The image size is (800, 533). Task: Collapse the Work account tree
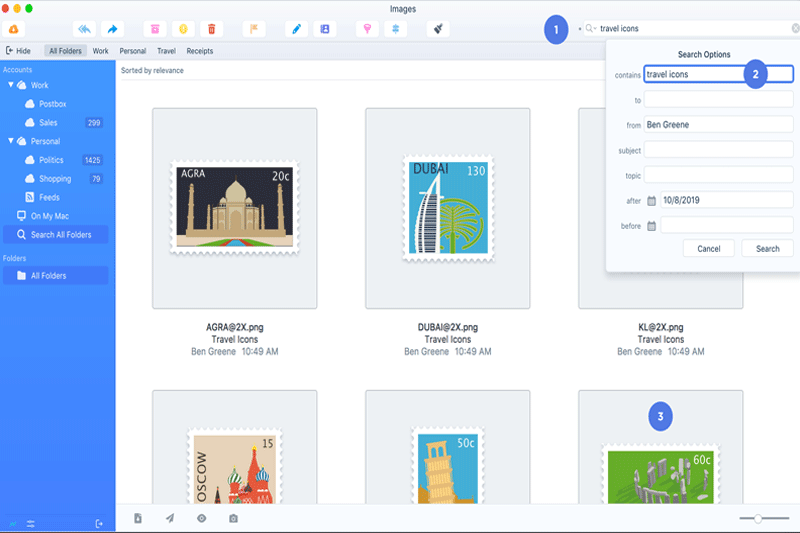(10, 85)
